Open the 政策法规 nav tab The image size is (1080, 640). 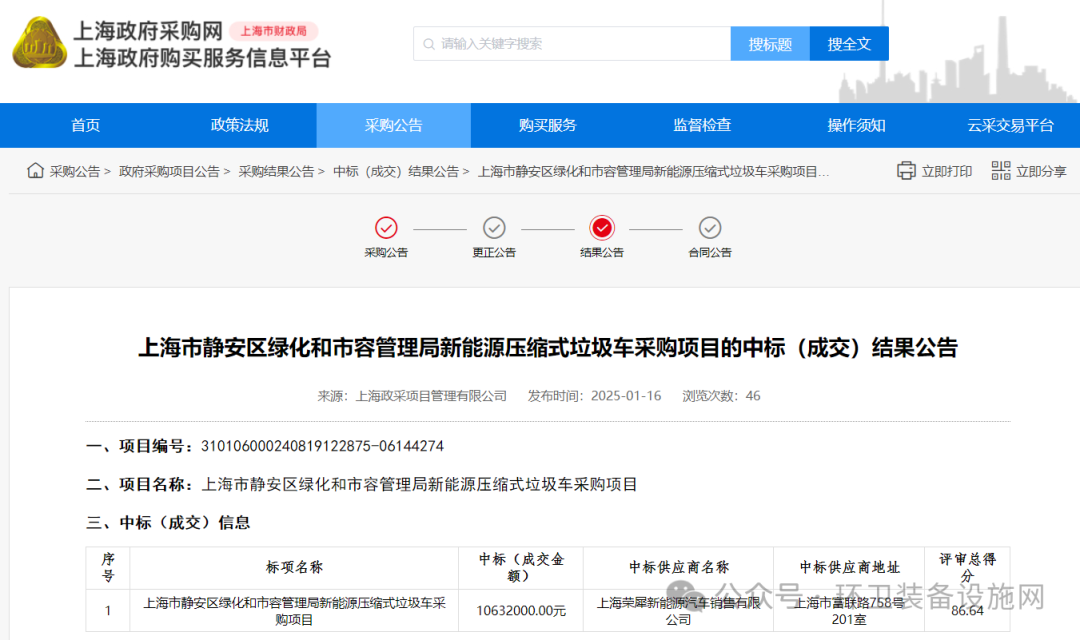point(240,125)
